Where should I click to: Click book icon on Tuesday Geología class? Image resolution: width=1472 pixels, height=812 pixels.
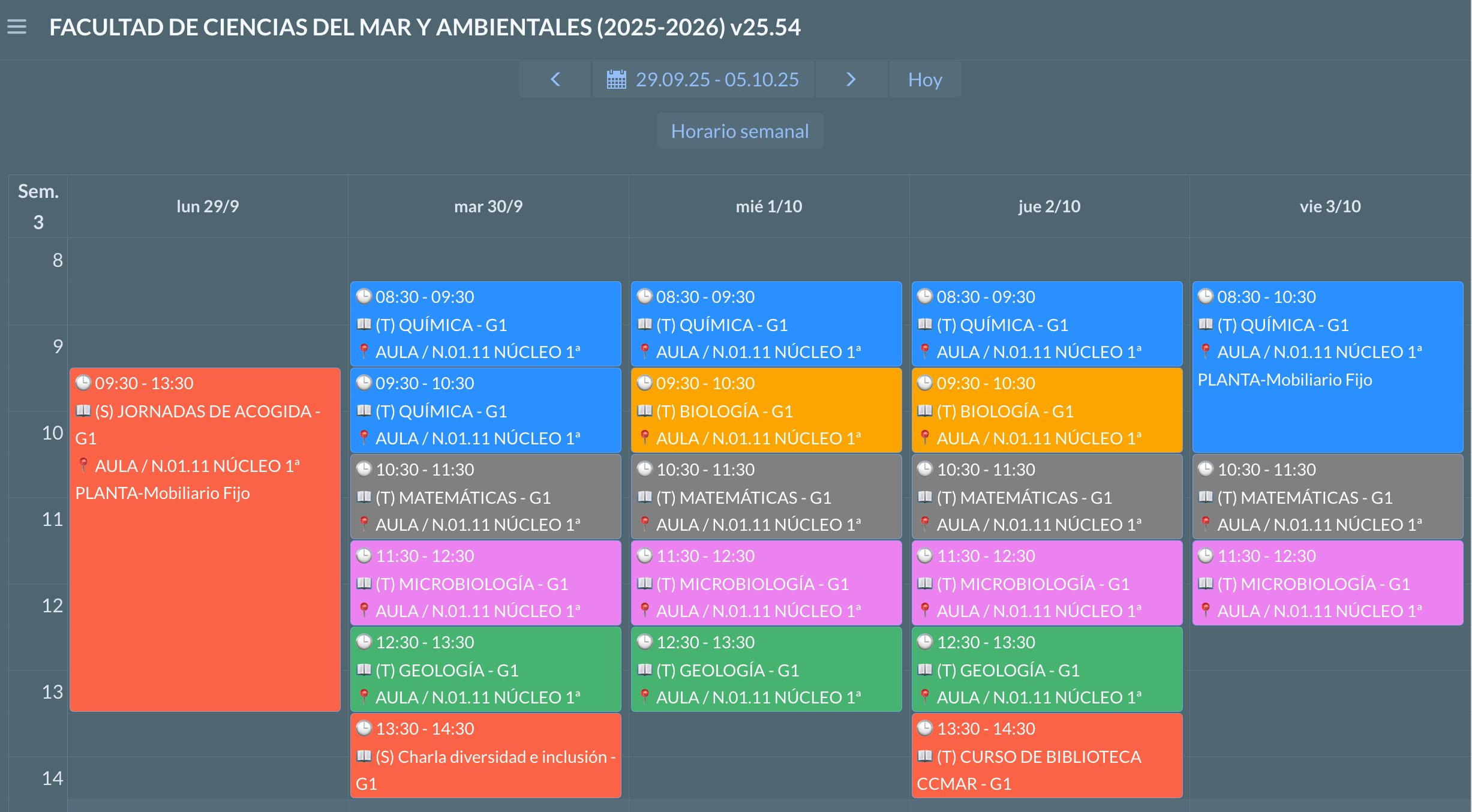364,669
